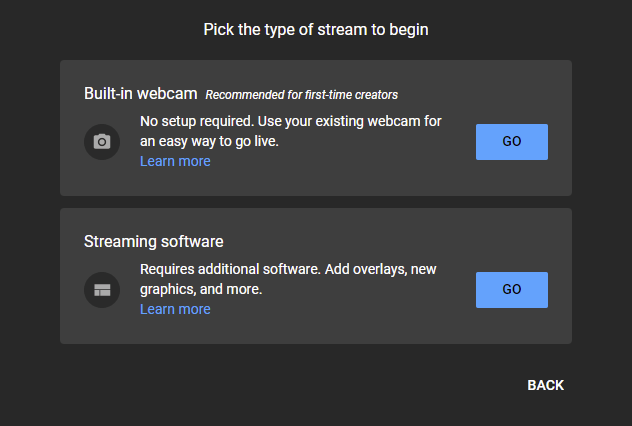Click the 'graphics, and more' text
632x426 pixels.
[x=200, y=289]
